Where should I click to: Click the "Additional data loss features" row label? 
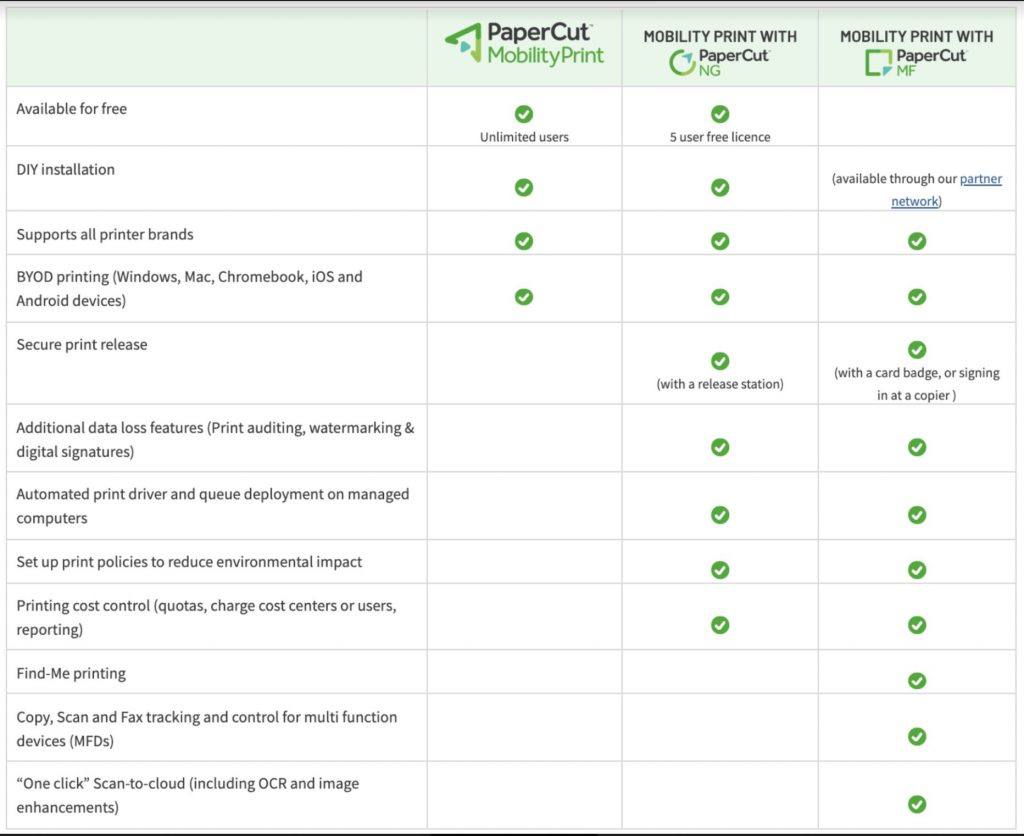coord(216,440)
